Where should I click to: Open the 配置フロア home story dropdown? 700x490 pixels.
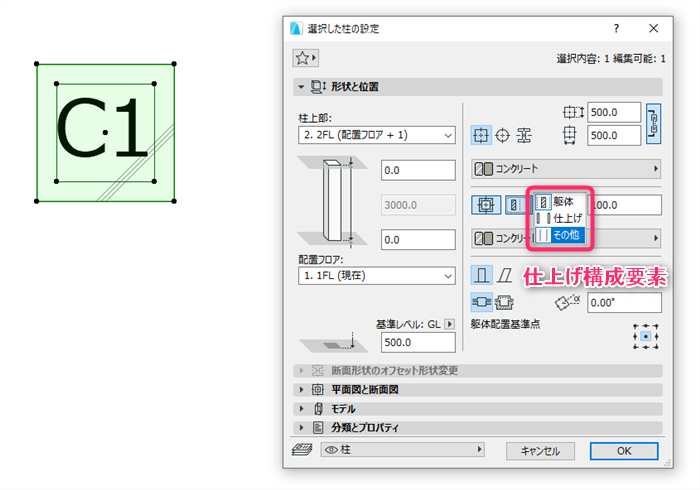point(377,276)
